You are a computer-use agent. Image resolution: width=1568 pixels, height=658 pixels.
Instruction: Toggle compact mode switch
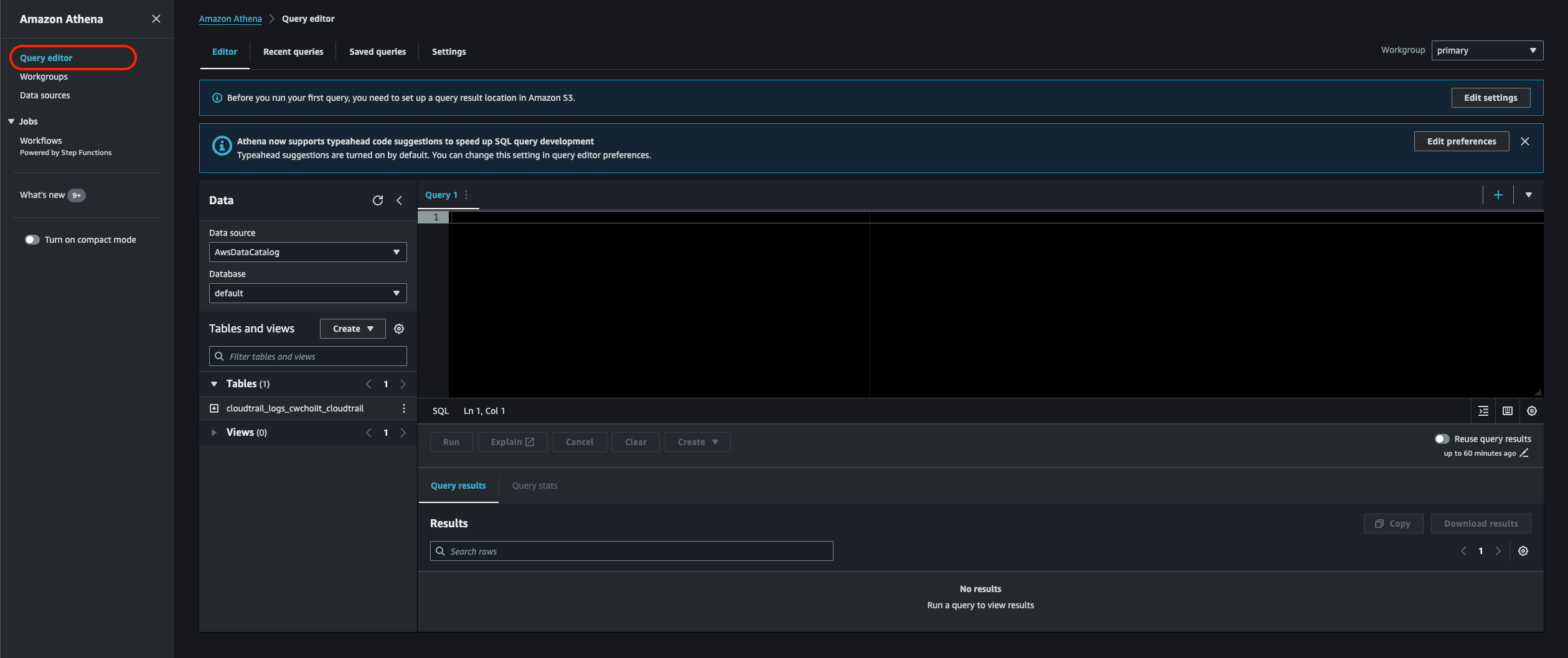pos(32,240)
